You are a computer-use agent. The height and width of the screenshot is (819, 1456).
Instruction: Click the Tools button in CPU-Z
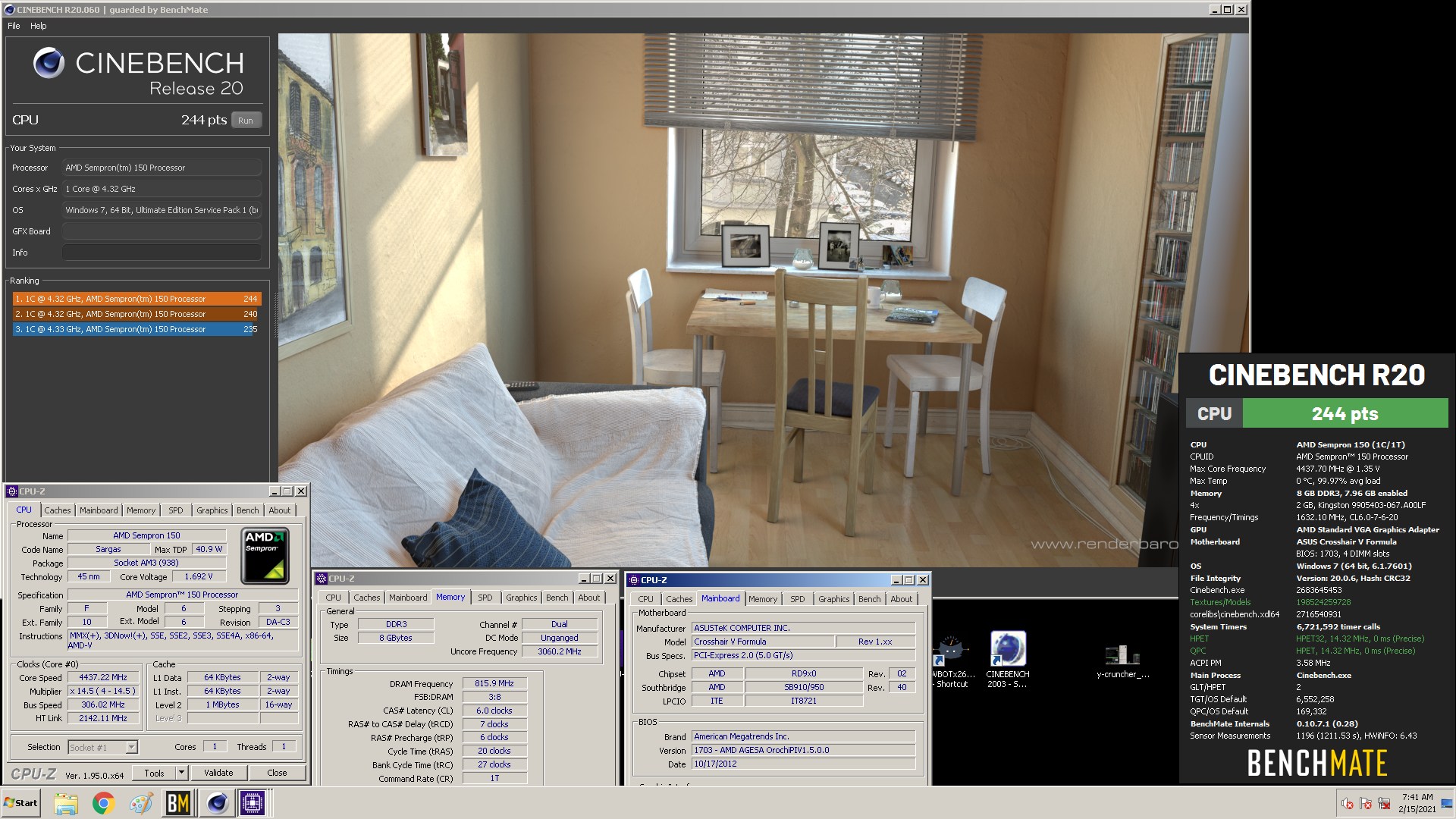154,773
